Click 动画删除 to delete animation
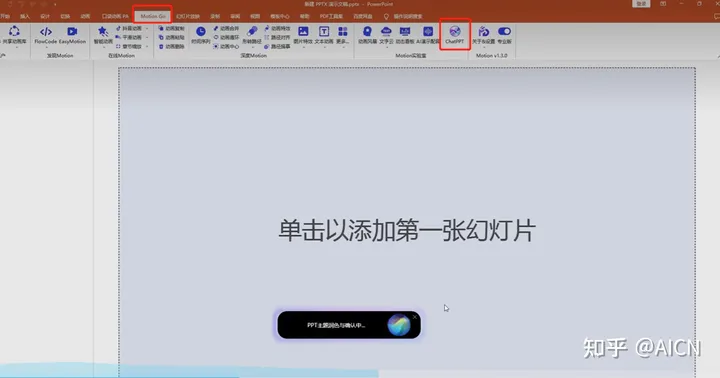This screenshot has height=378, width=720. point(171,46)
